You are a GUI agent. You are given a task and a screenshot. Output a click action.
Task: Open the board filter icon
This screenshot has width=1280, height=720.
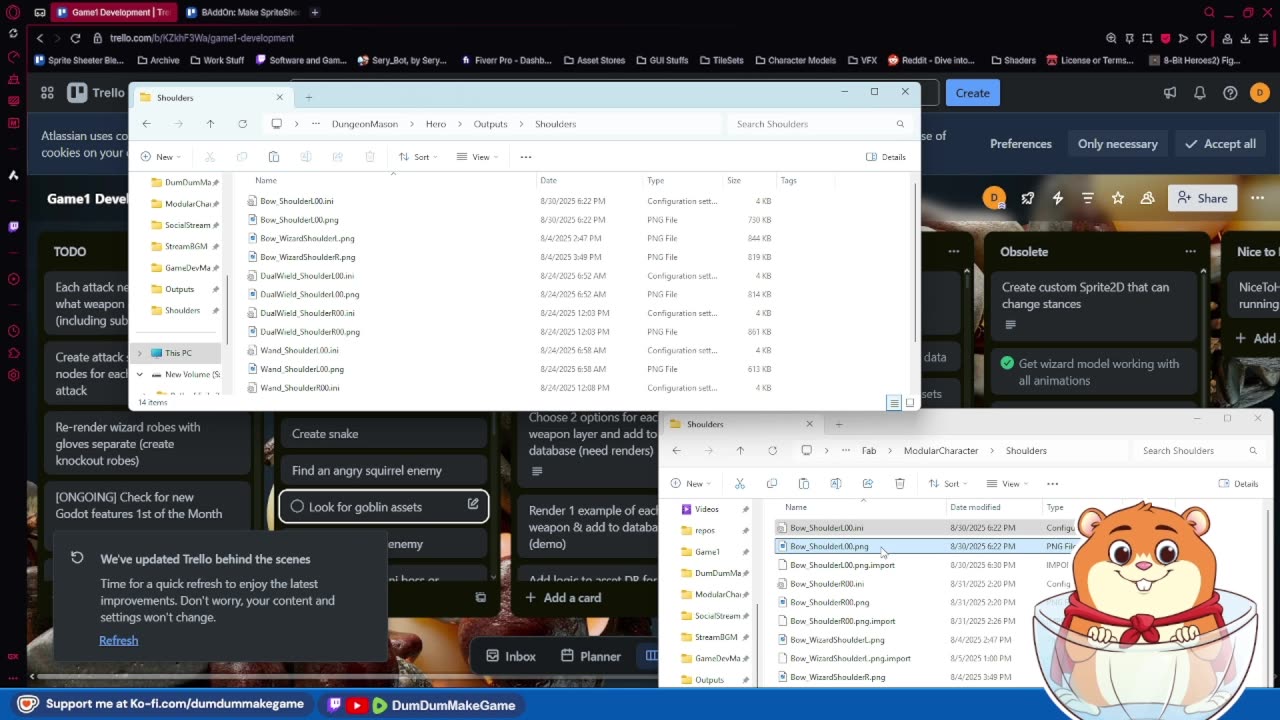[x=1088, y=198]
